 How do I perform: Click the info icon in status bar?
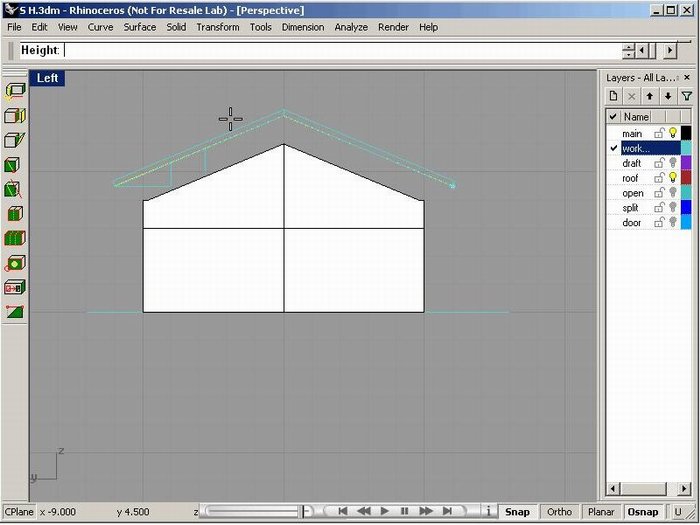tap(488, 511)
